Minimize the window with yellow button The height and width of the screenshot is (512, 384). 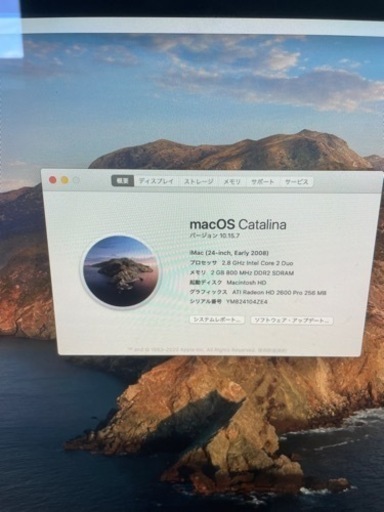[x=64, y=180]
